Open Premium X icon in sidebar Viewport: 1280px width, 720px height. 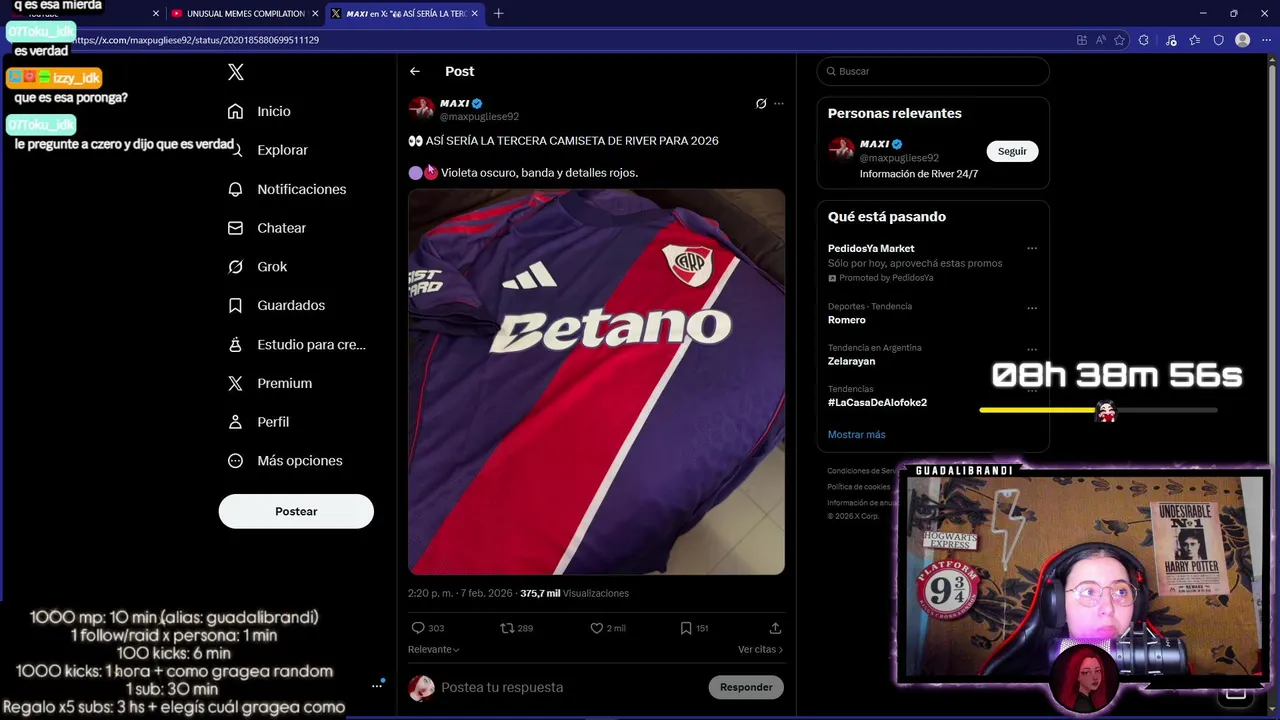(235, 383)
